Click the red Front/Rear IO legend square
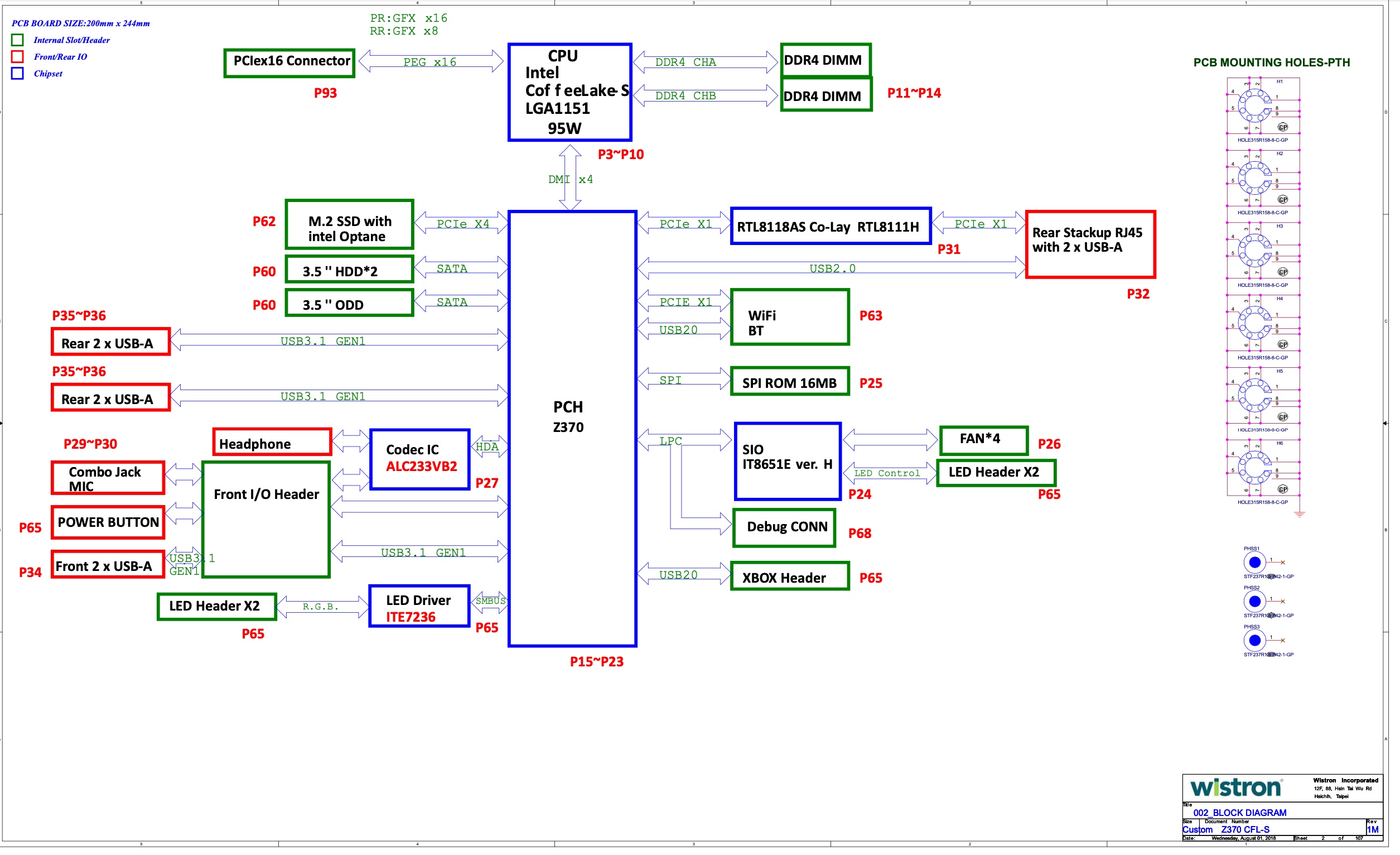 (x=17, y=56)
